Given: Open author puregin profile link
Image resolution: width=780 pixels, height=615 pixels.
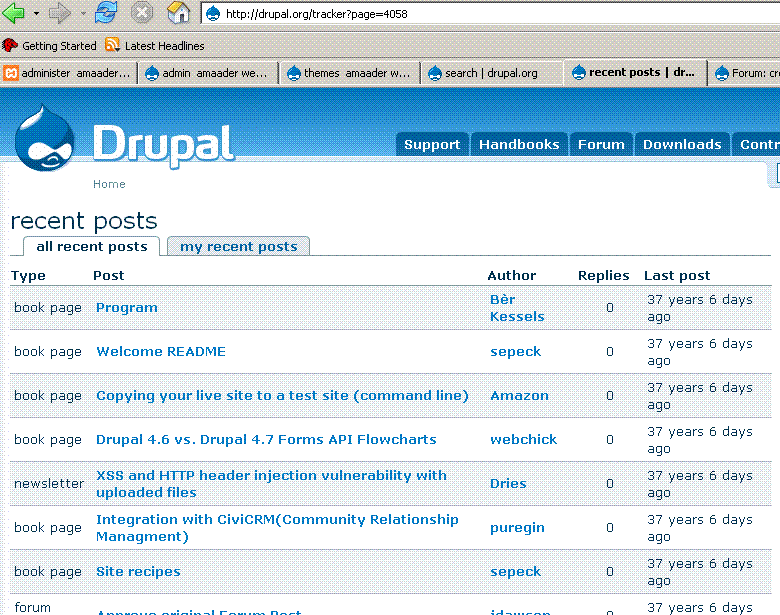Looking at the screenshot, I should tap(517, 528).
